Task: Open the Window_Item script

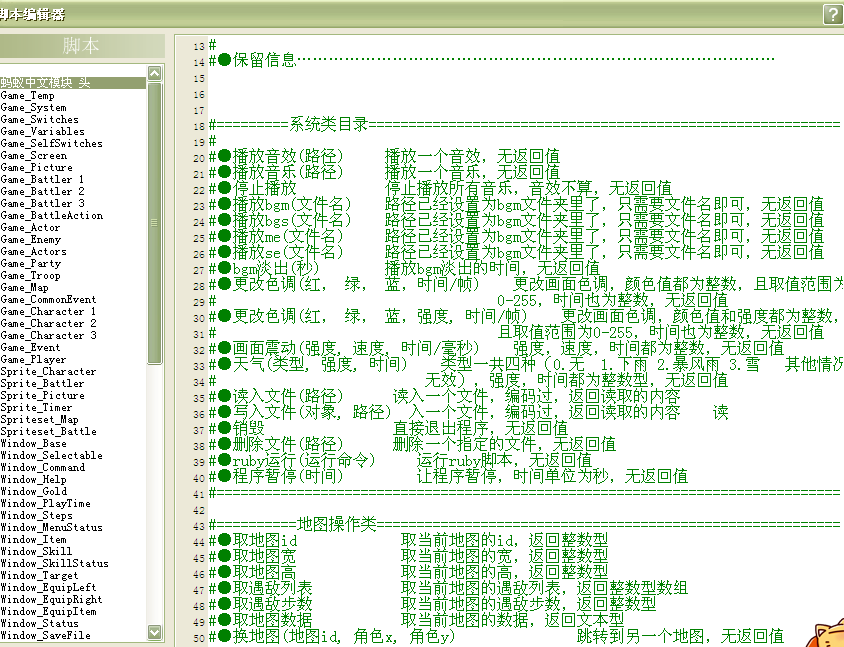Action: click(33, 539)
